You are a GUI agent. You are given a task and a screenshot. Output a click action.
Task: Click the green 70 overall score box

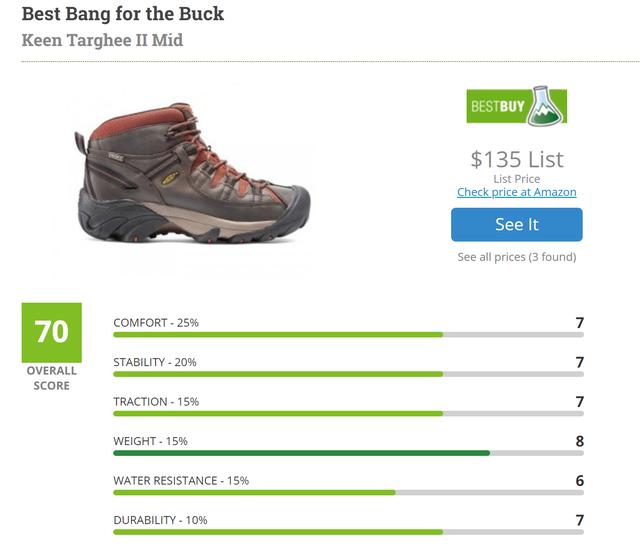52,331
